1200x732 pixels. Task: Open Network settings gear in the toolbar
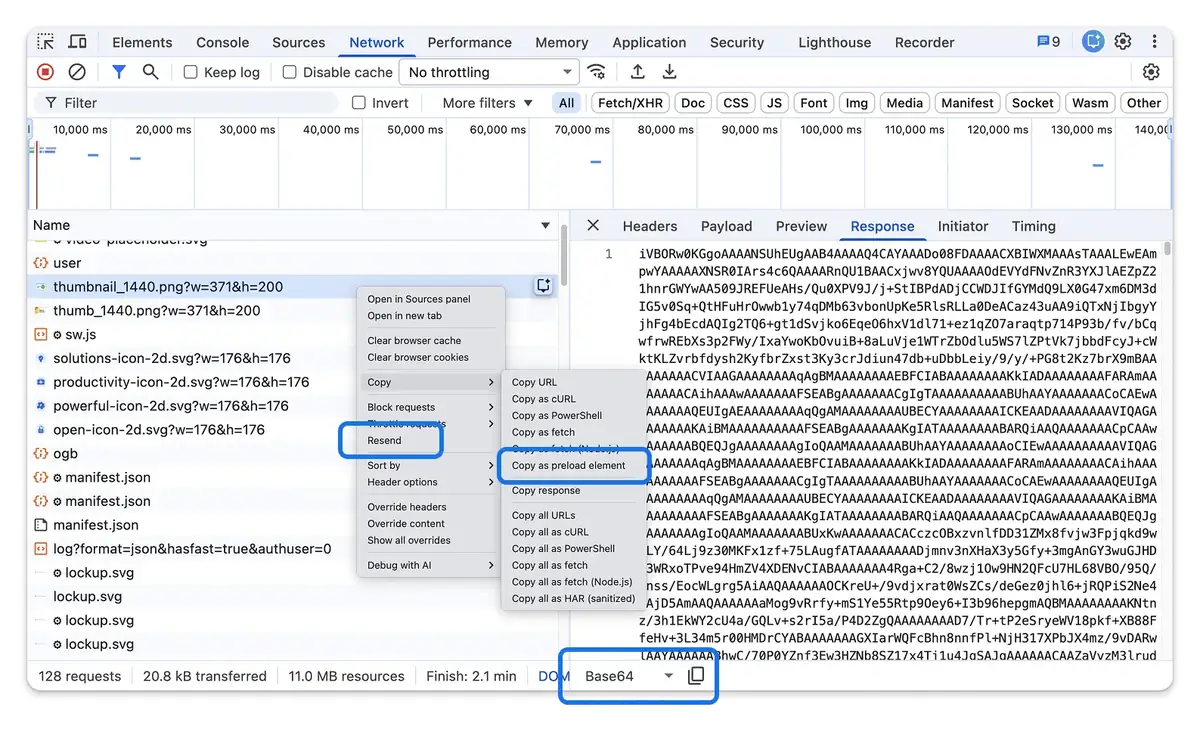pos(1151,72)
